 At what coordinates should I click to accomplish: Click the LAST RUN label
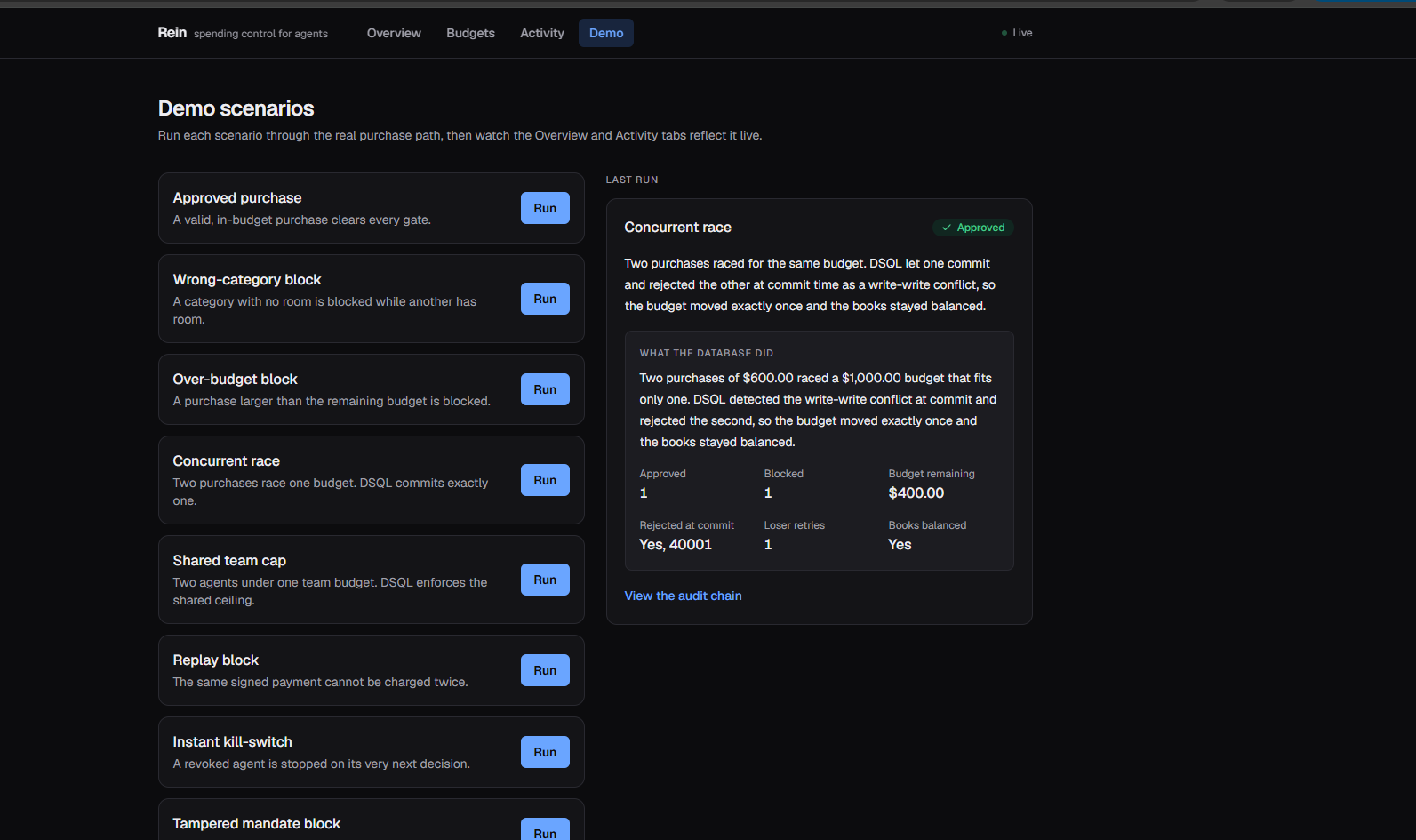632,180
